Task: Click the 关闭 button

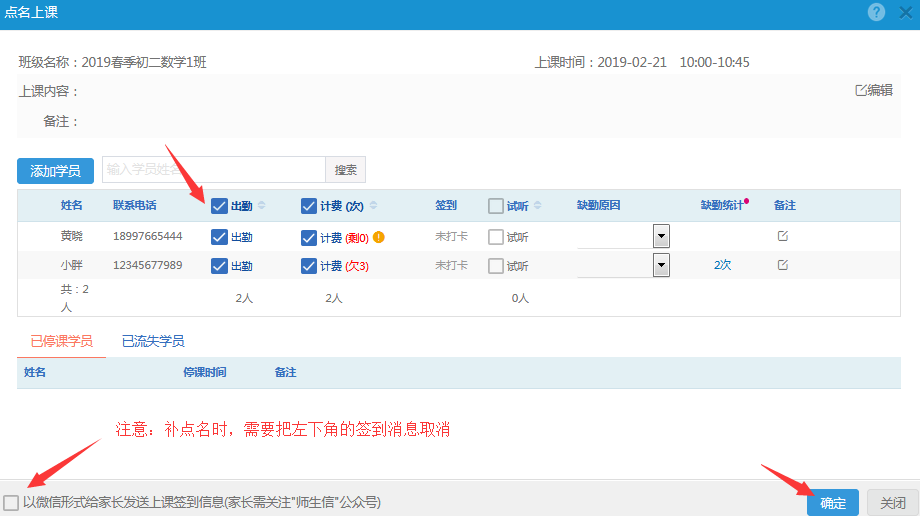Action: click(x=893, y=502)
